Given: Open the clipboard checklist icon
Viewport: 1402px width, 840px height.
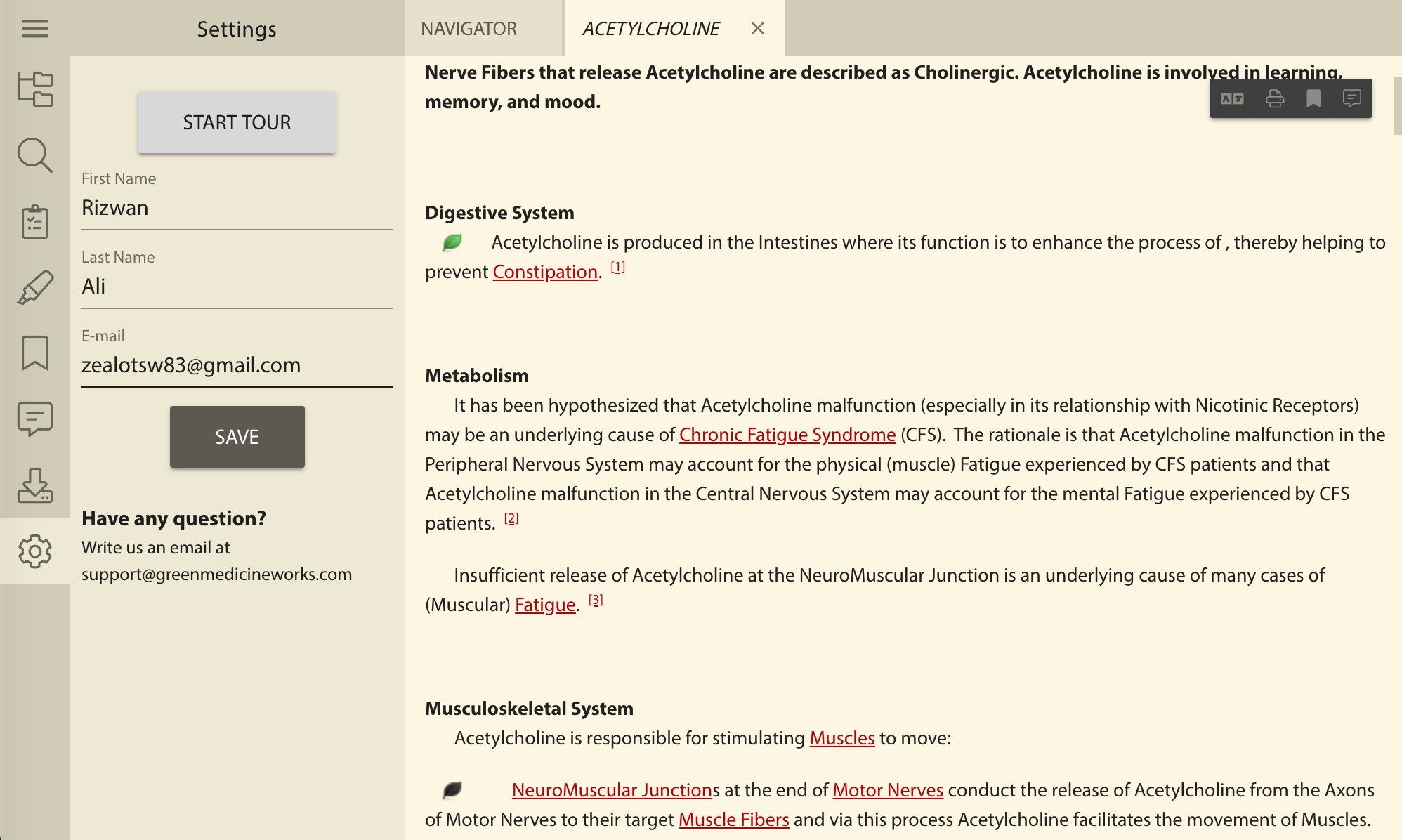Looking at the screenshot, I should pos(34,221).
